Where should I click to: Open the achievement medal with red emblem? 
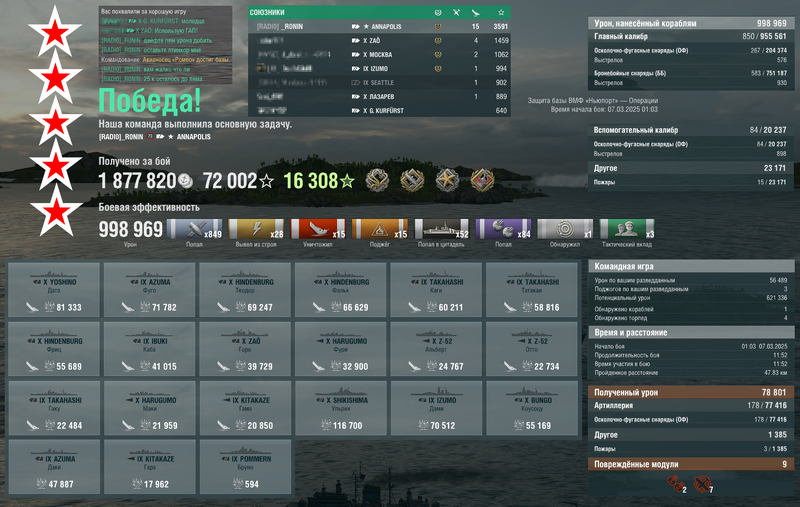coord(482,180)
